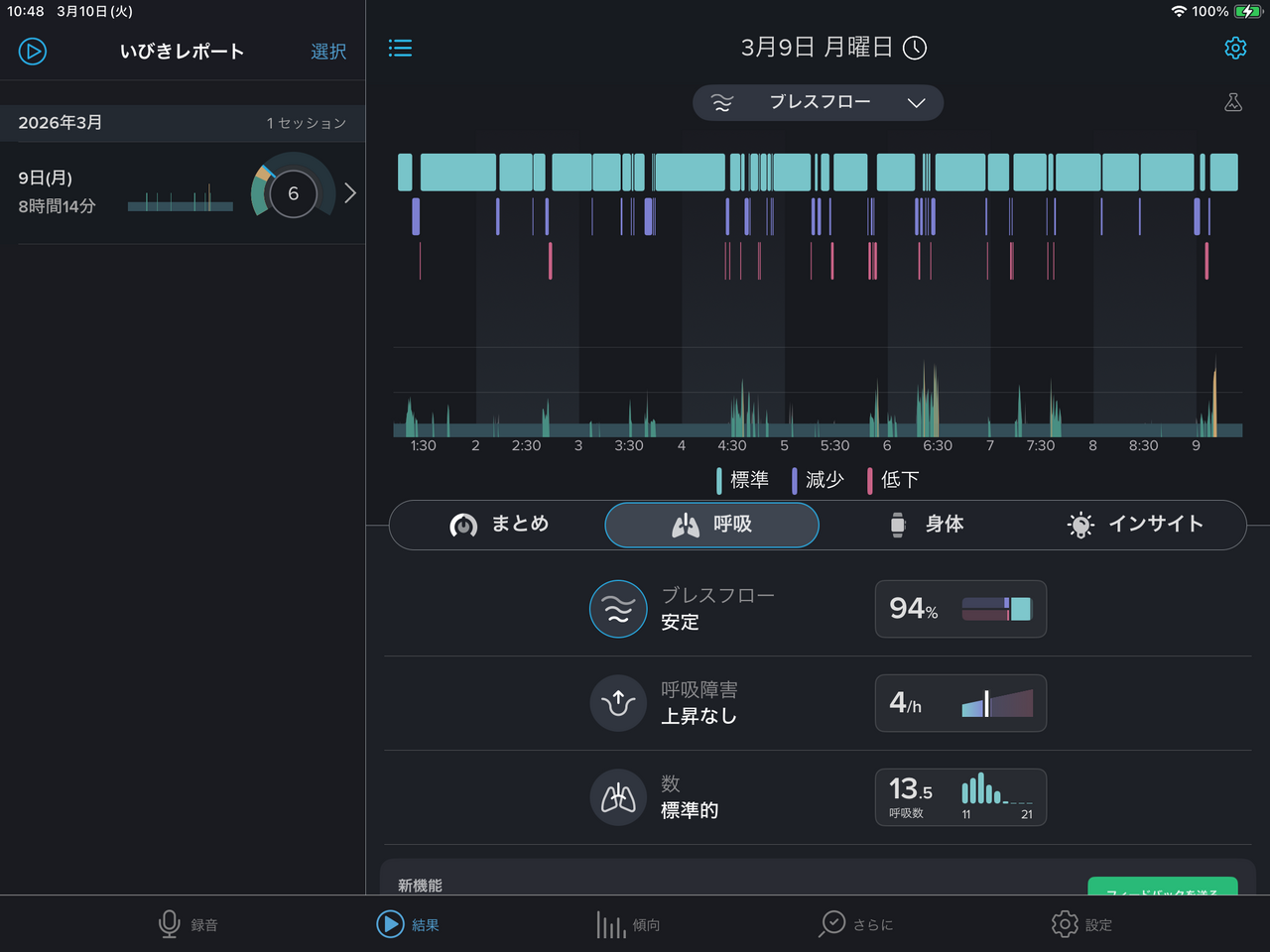
Task: Tap the 4/h disturbance gauge
Action: pos(959,703)
